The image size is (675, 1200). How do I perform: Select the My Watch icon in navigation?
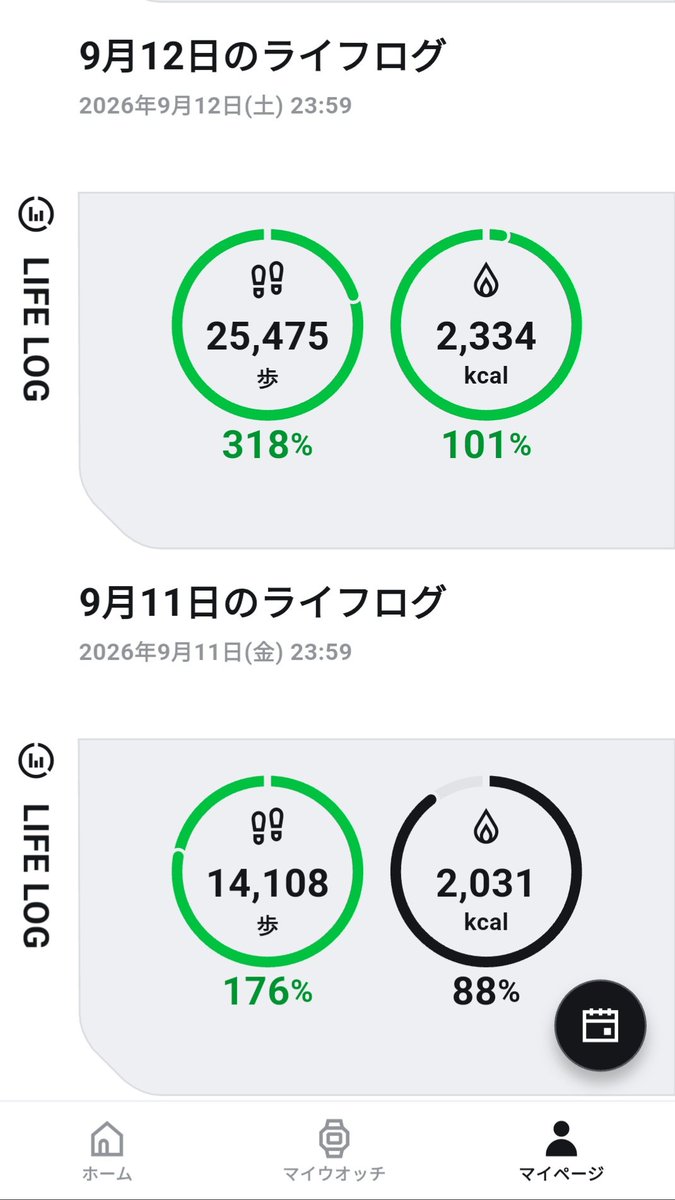(x=332, y=1139)
